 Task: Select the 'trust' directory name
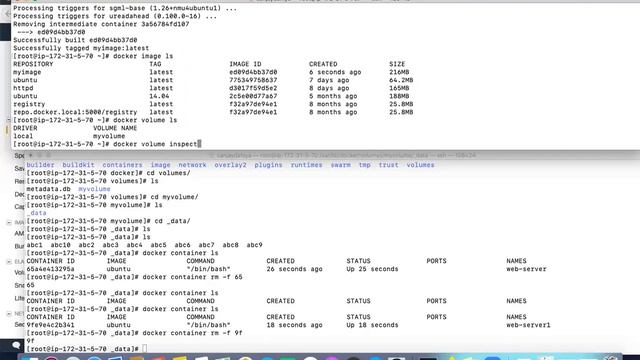pos(389,165)
